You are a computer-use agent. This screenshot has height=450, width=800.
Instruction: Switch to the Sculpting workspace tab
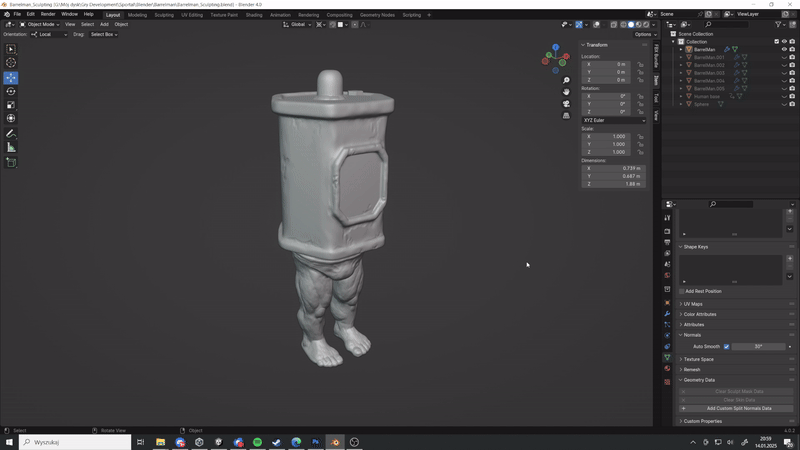(x=164, y=15)
